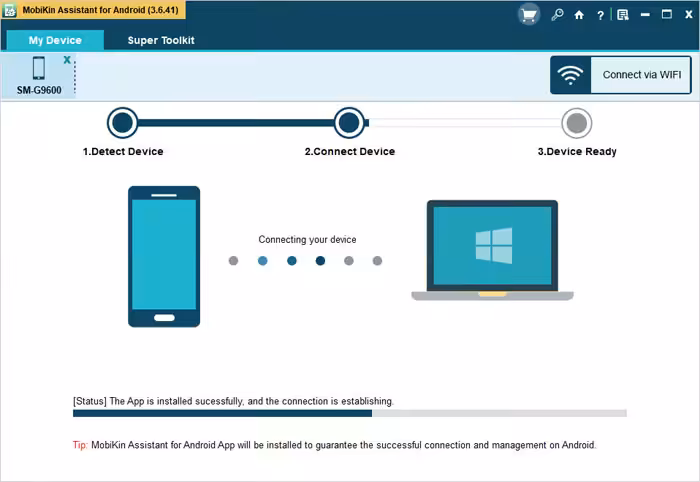Screen dimensions: 700x482
Task: Close the SM-G9600 device tab
Action: click(67, 60)
